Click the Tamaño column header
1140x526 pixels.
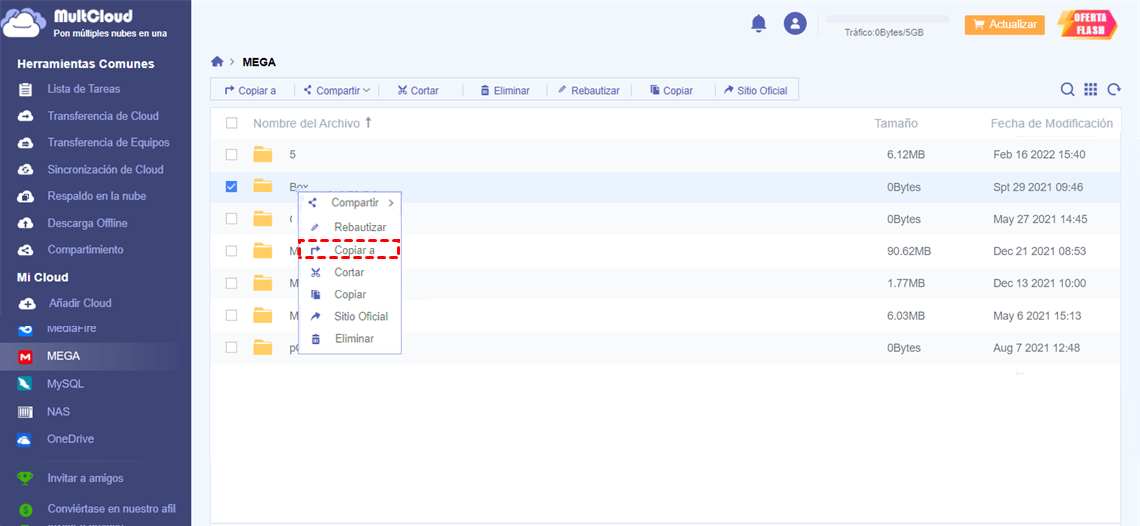point(896,123)
